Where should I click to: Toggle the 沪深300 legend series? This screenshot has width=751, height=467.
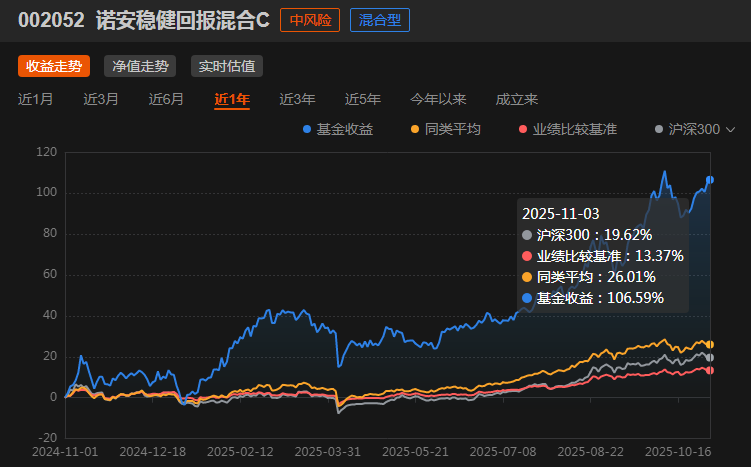tap(687, 129)
